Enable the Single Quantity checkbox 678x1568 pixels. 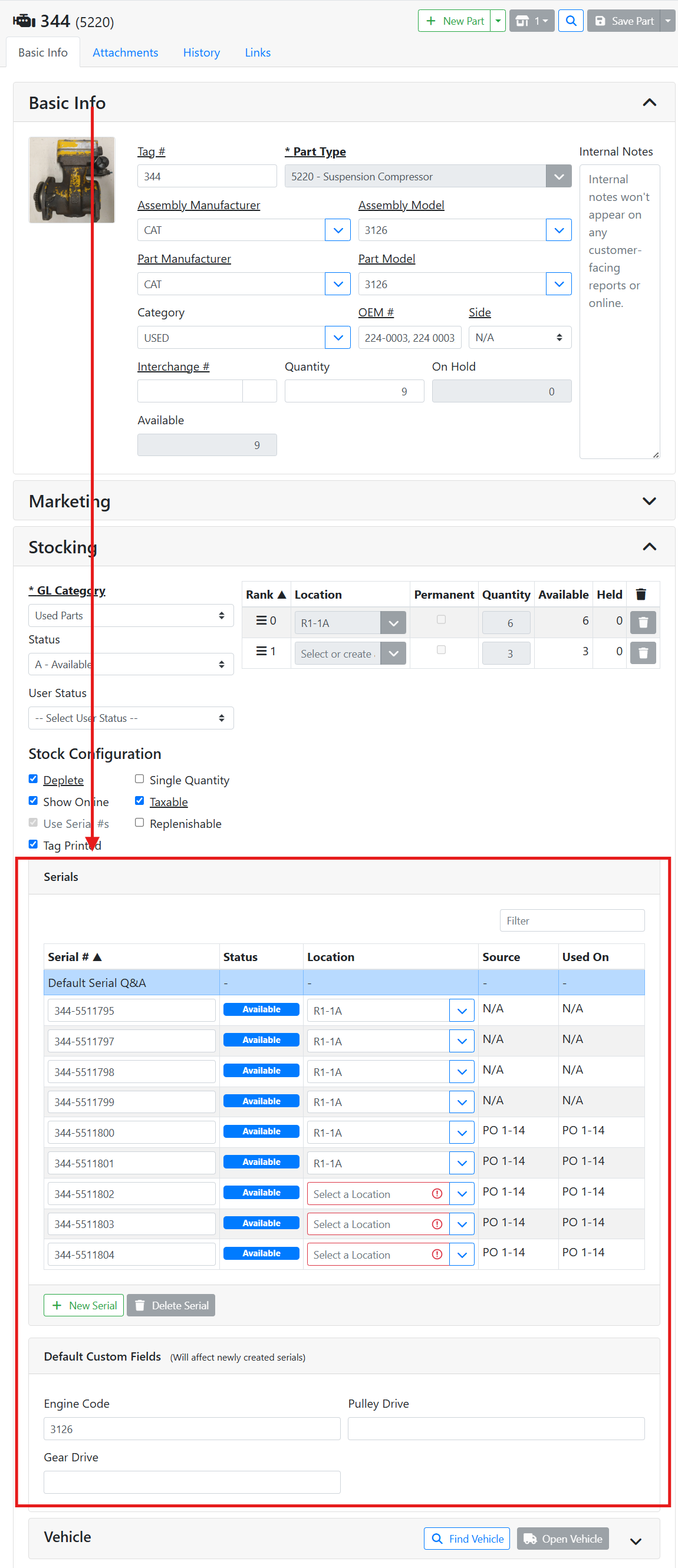click(140, 779)
